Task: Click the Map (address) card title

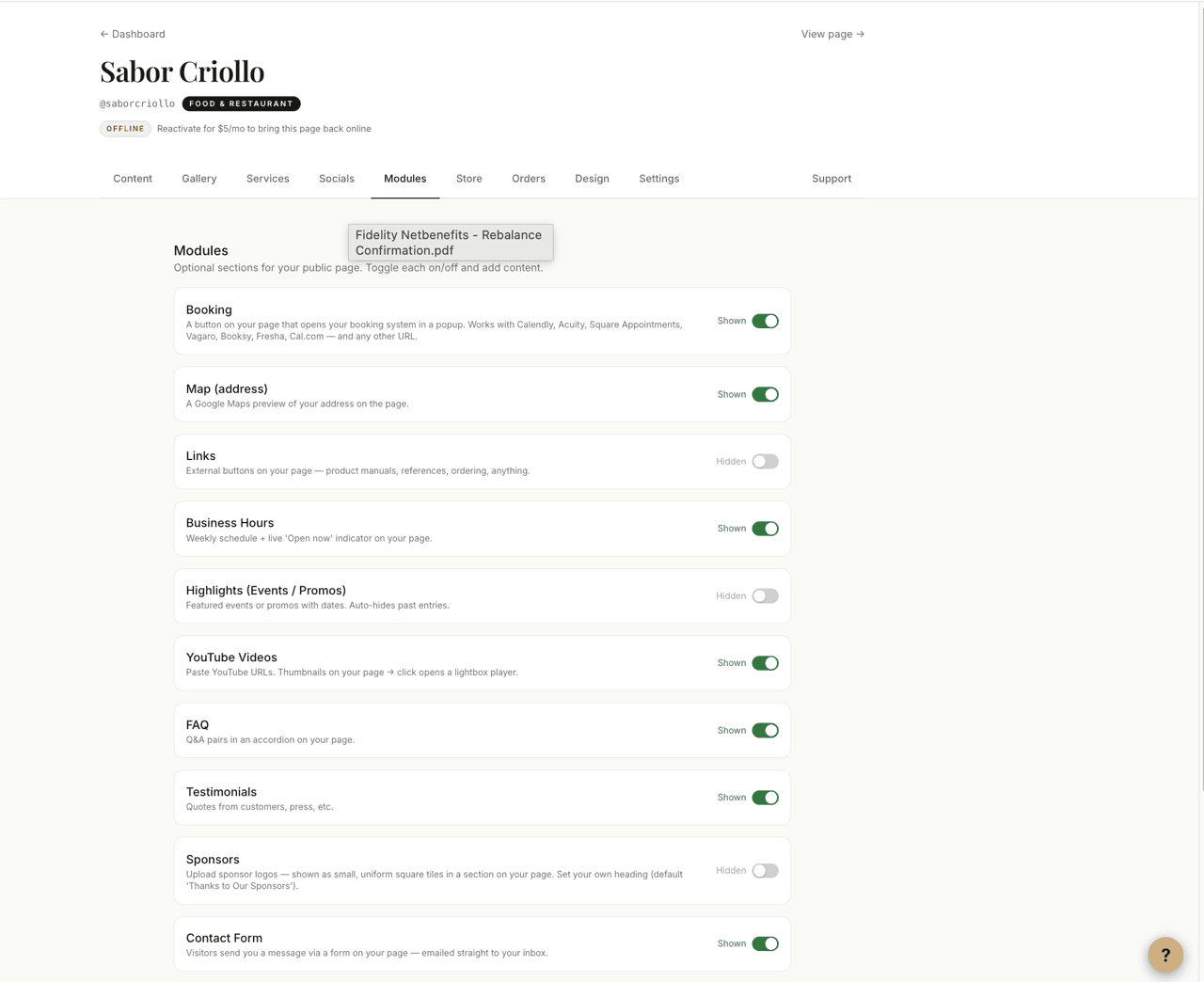Action: [x=227, y=388]
